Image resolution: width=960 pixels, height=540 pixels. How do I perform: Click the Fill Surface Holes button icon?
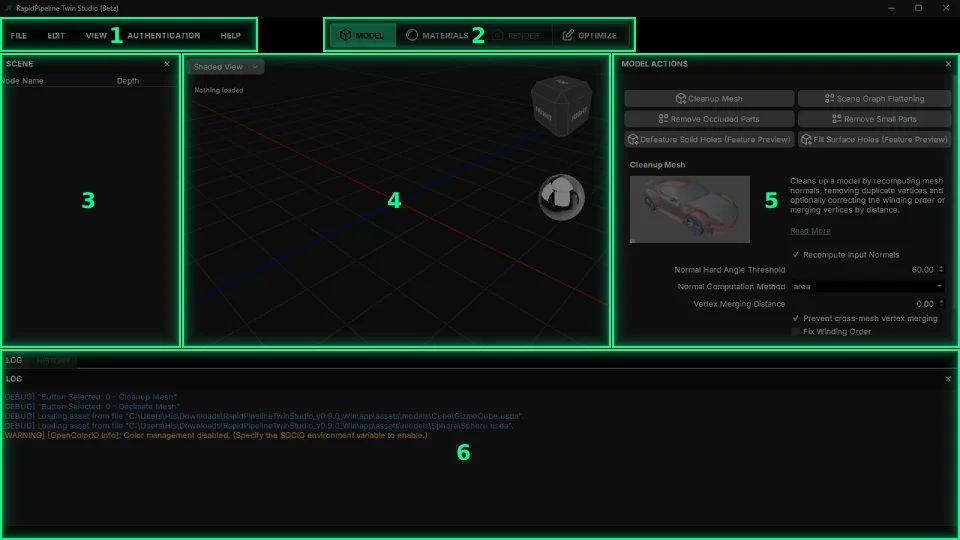[806, 140]
